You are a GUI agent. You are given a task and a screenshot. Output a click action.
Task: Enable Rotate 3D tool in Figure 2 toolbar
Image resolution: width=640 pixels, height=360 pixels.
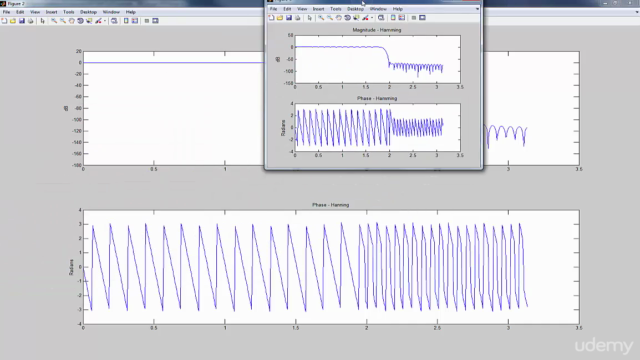point(80,21)
